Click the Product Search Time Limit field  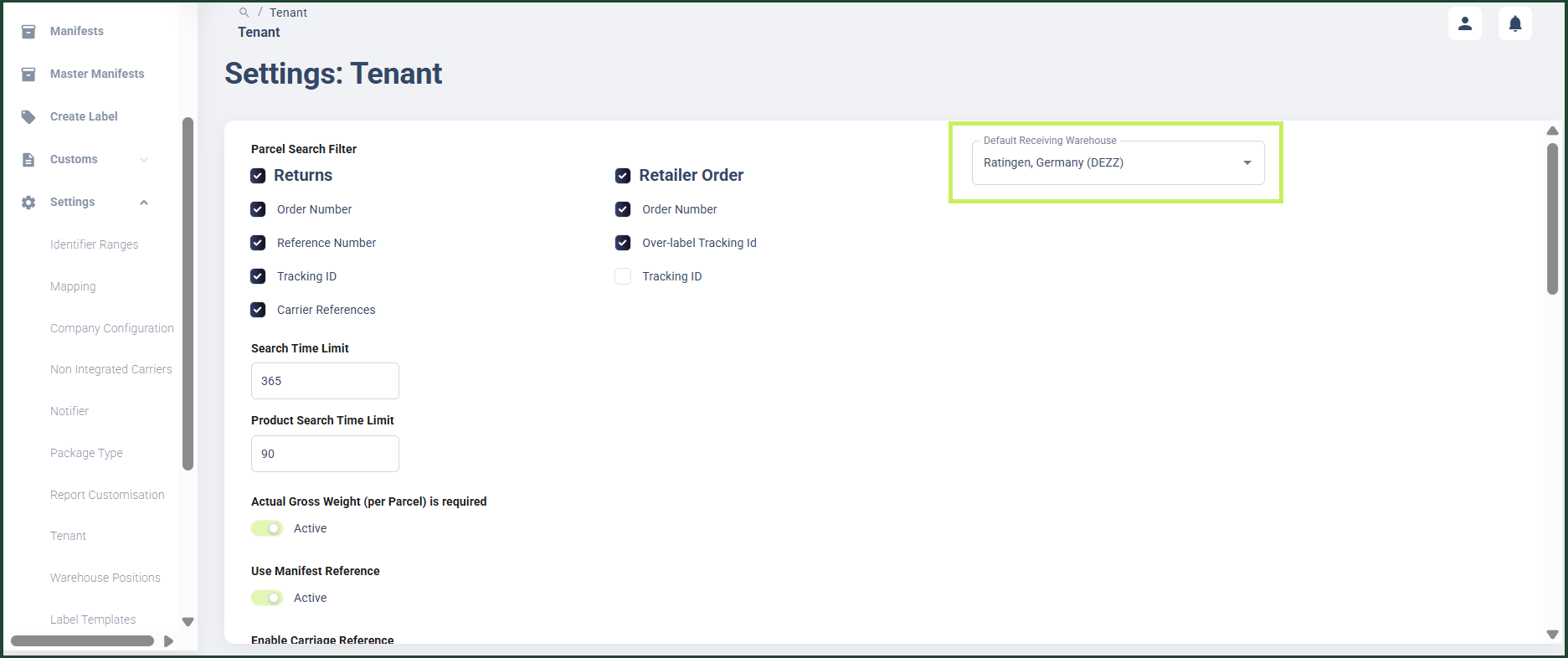point(325,454)
